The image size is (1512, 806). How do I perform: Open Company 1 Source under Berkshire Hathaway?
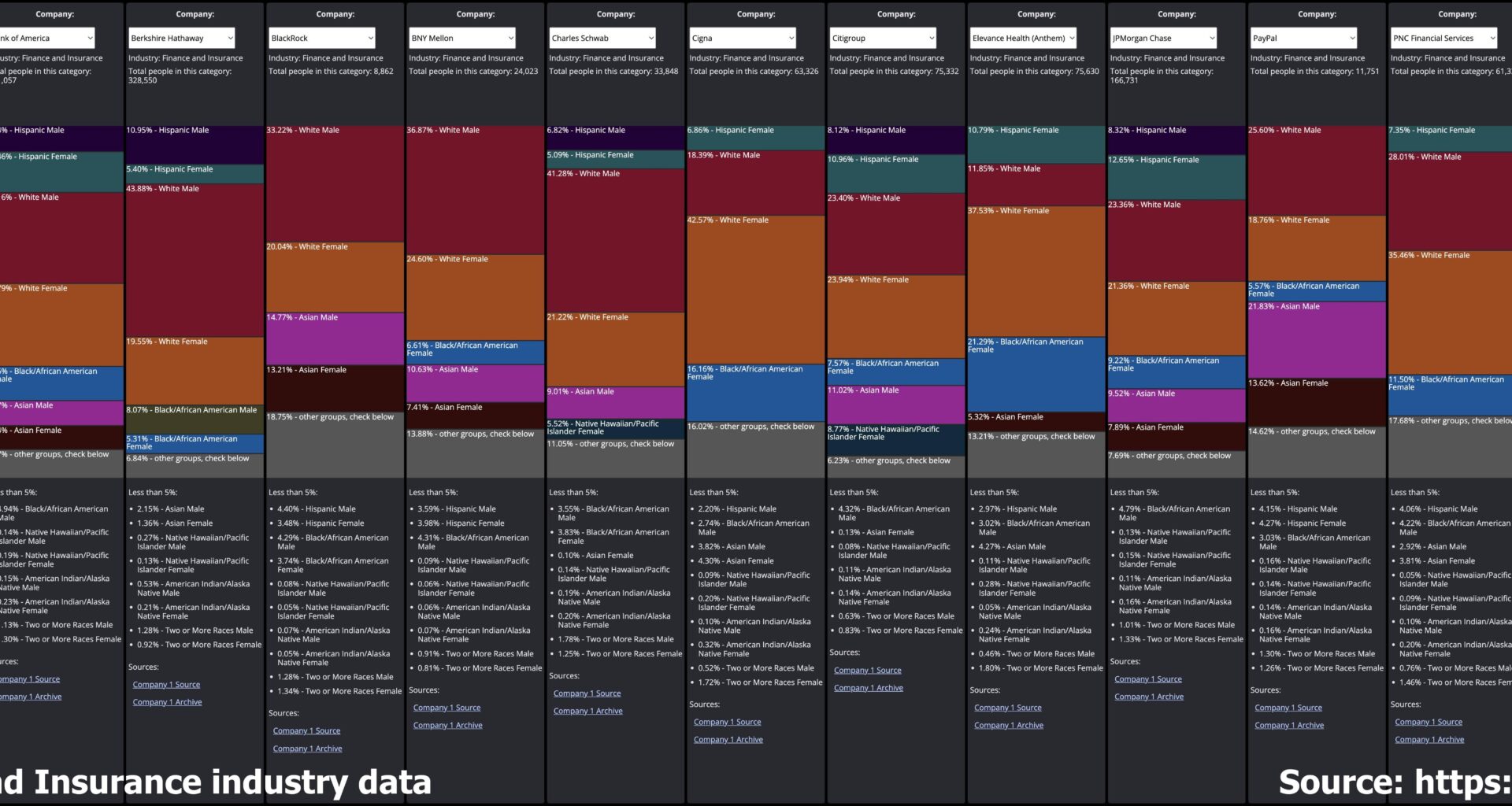tap(166, 684)
